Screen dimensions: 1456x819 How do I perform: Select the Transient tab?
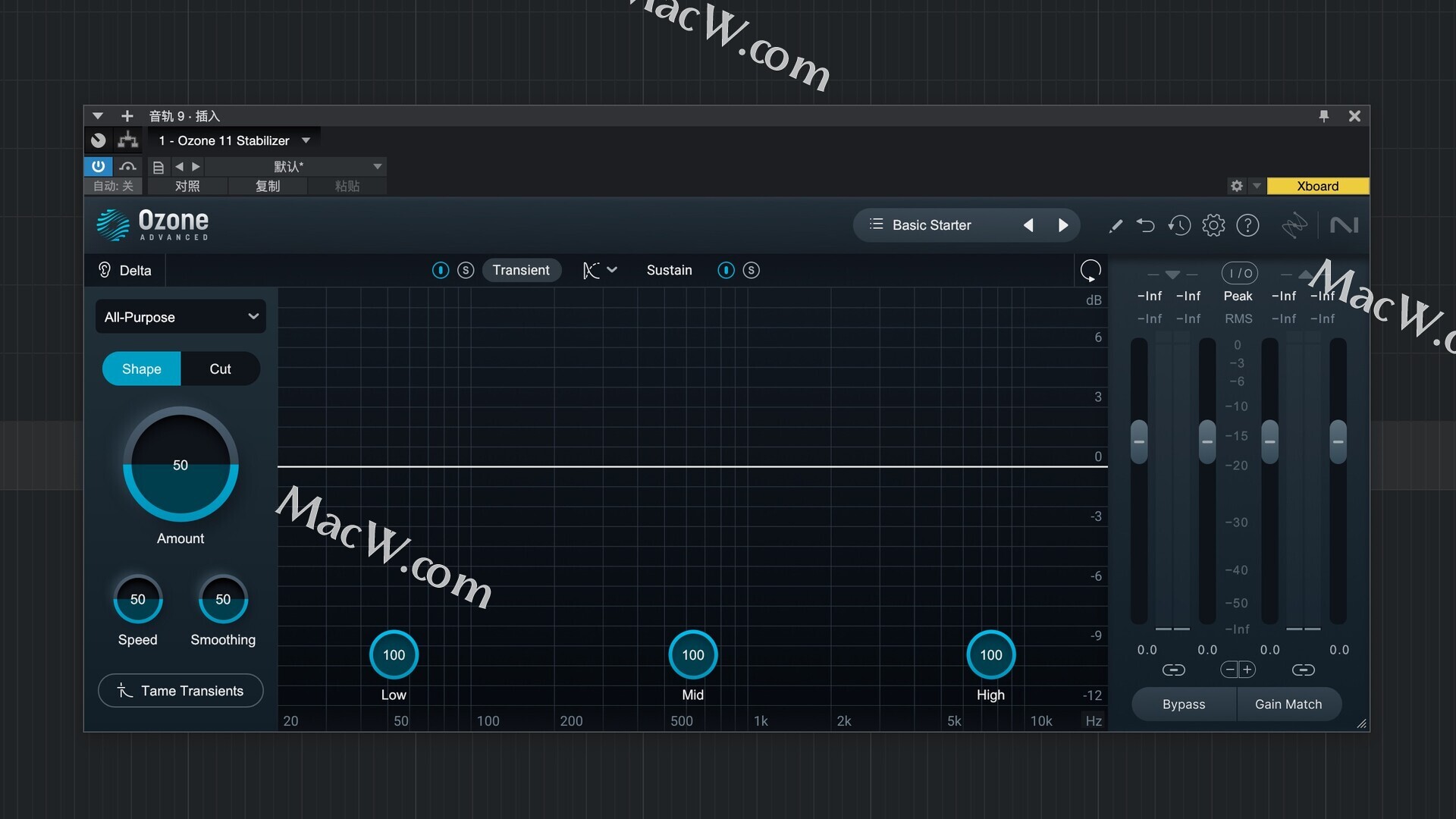click(x=521, y=270)
